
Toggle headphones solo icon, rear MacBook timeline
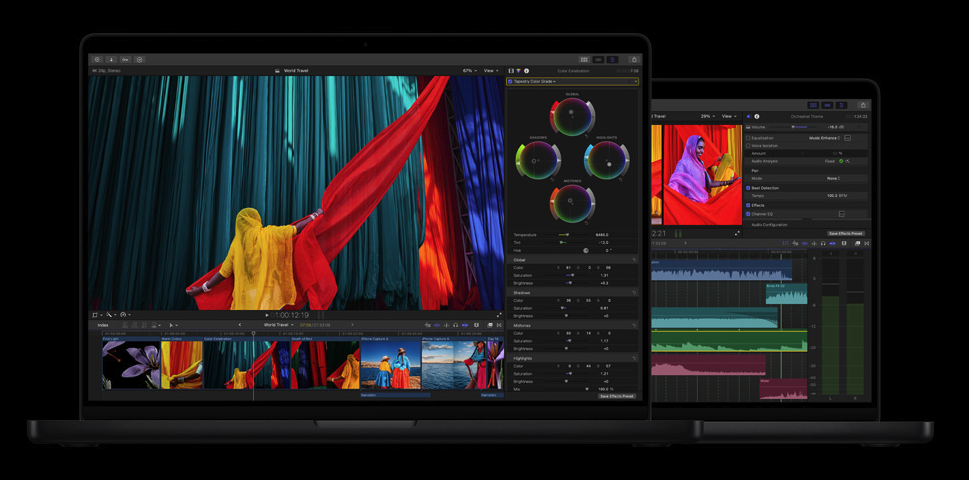[823, 243]
